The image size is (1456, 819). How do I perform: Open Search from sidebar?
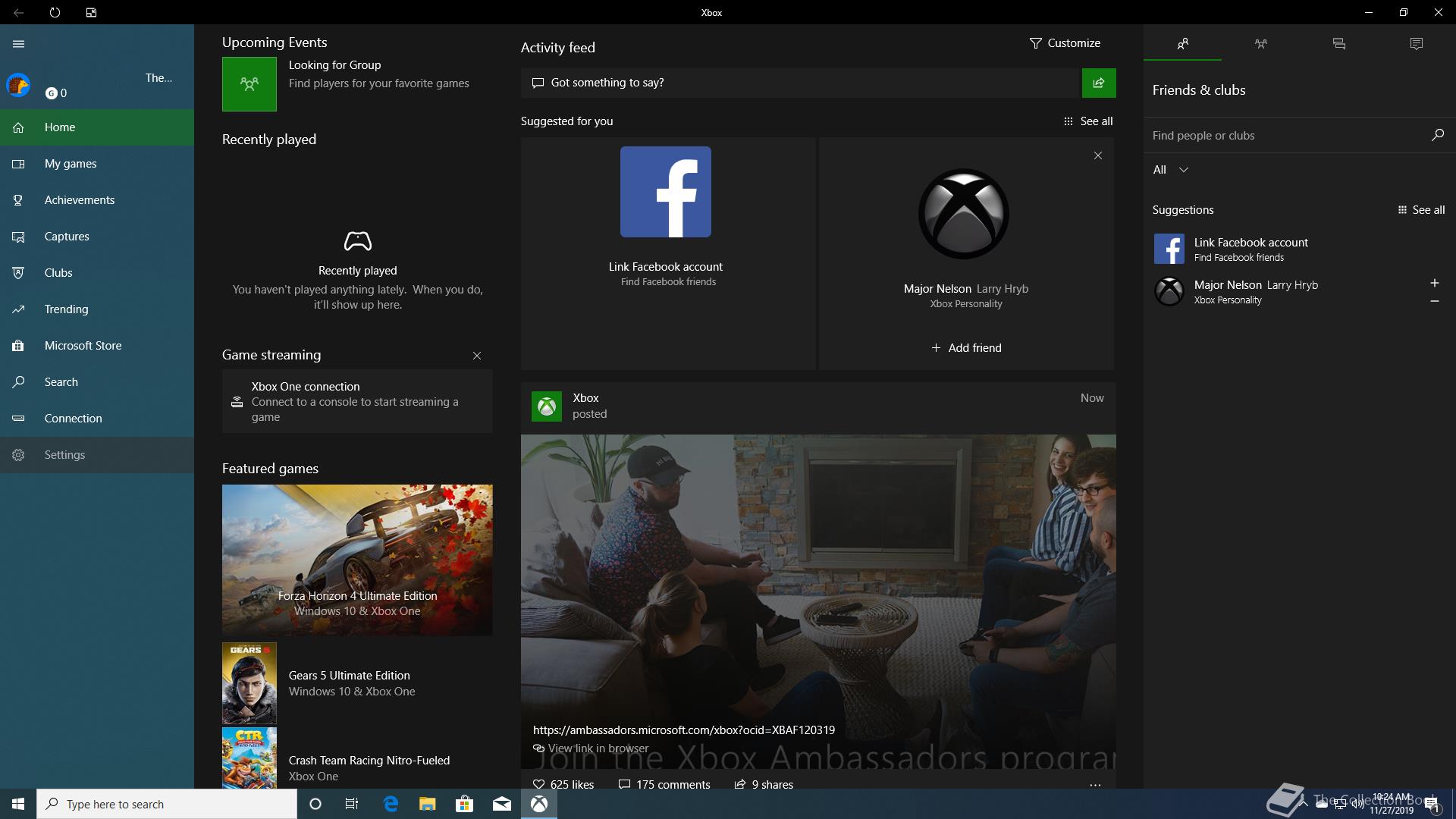click(97, 382)
